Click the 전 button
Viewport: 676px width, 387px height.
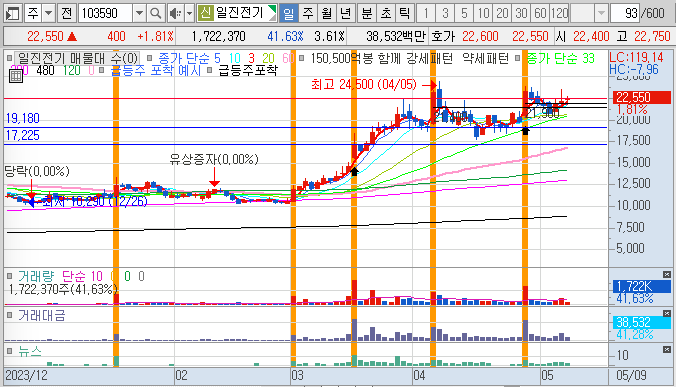point(66,13)
